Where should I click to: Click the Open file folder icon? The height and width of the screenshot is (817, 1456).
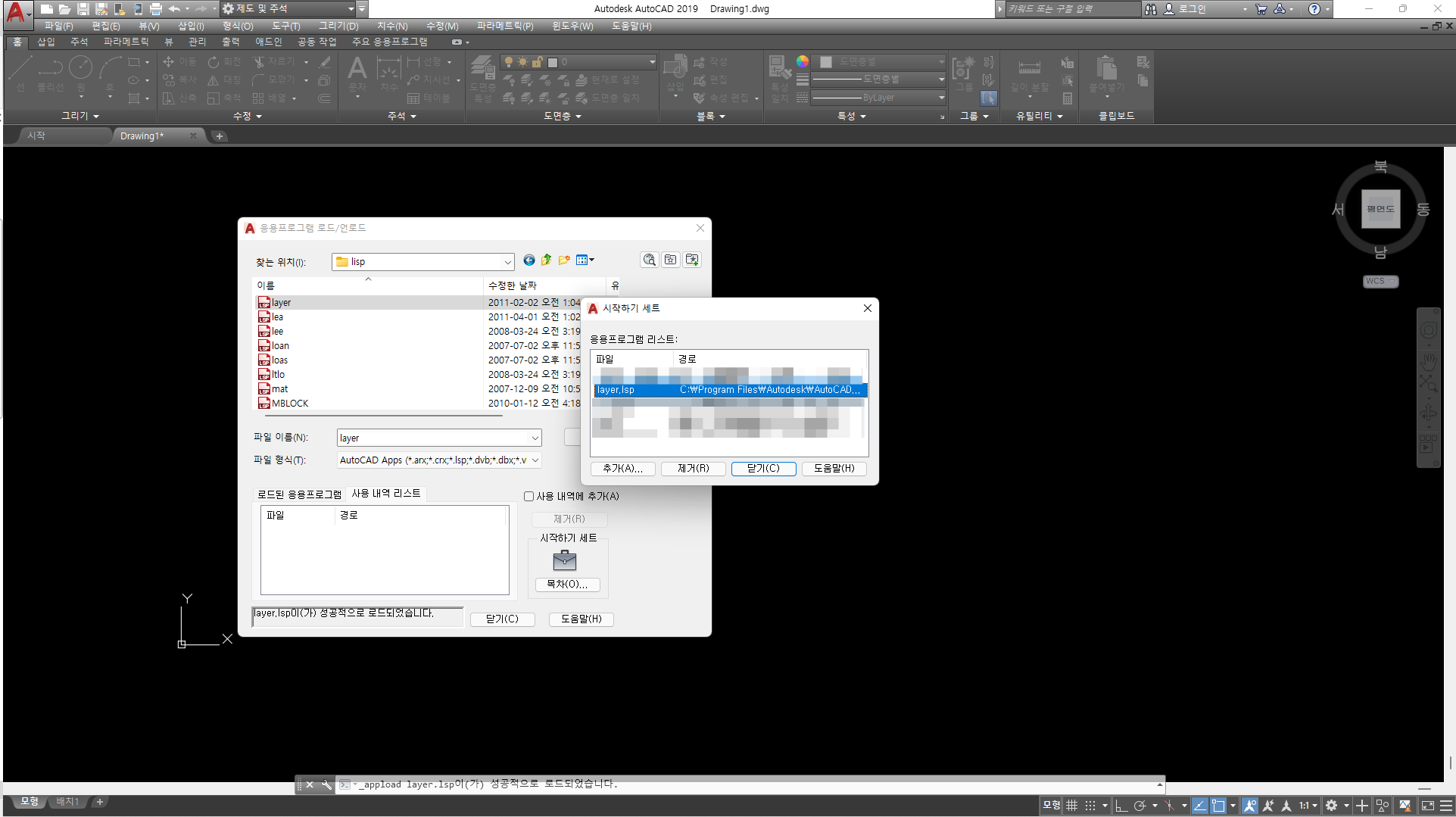(64, 9)
